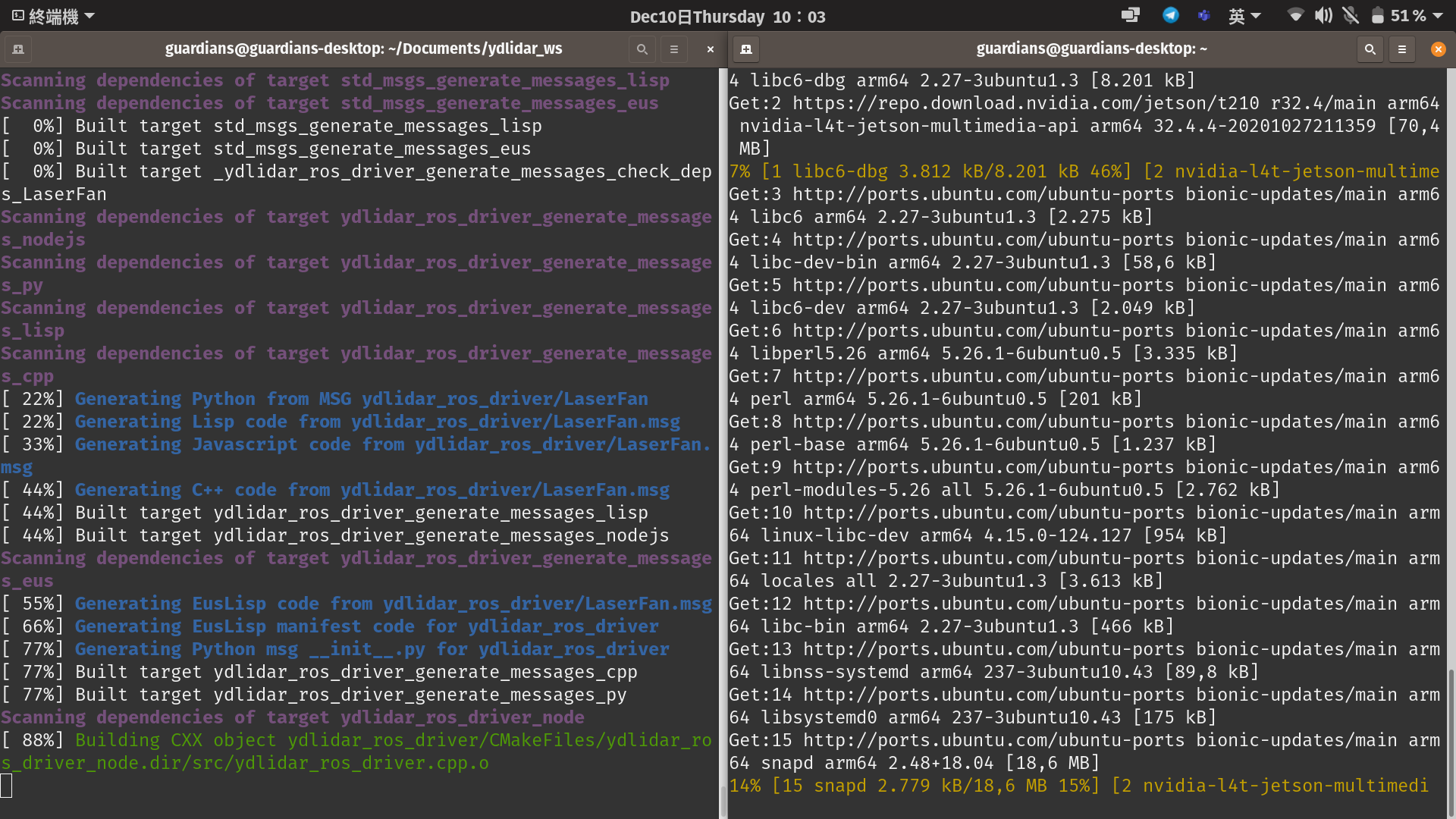The height and width of the screenshot is (819, 1456).
Task: Click the "14% [15 snapd" progress line
Action: point(1078,786)
